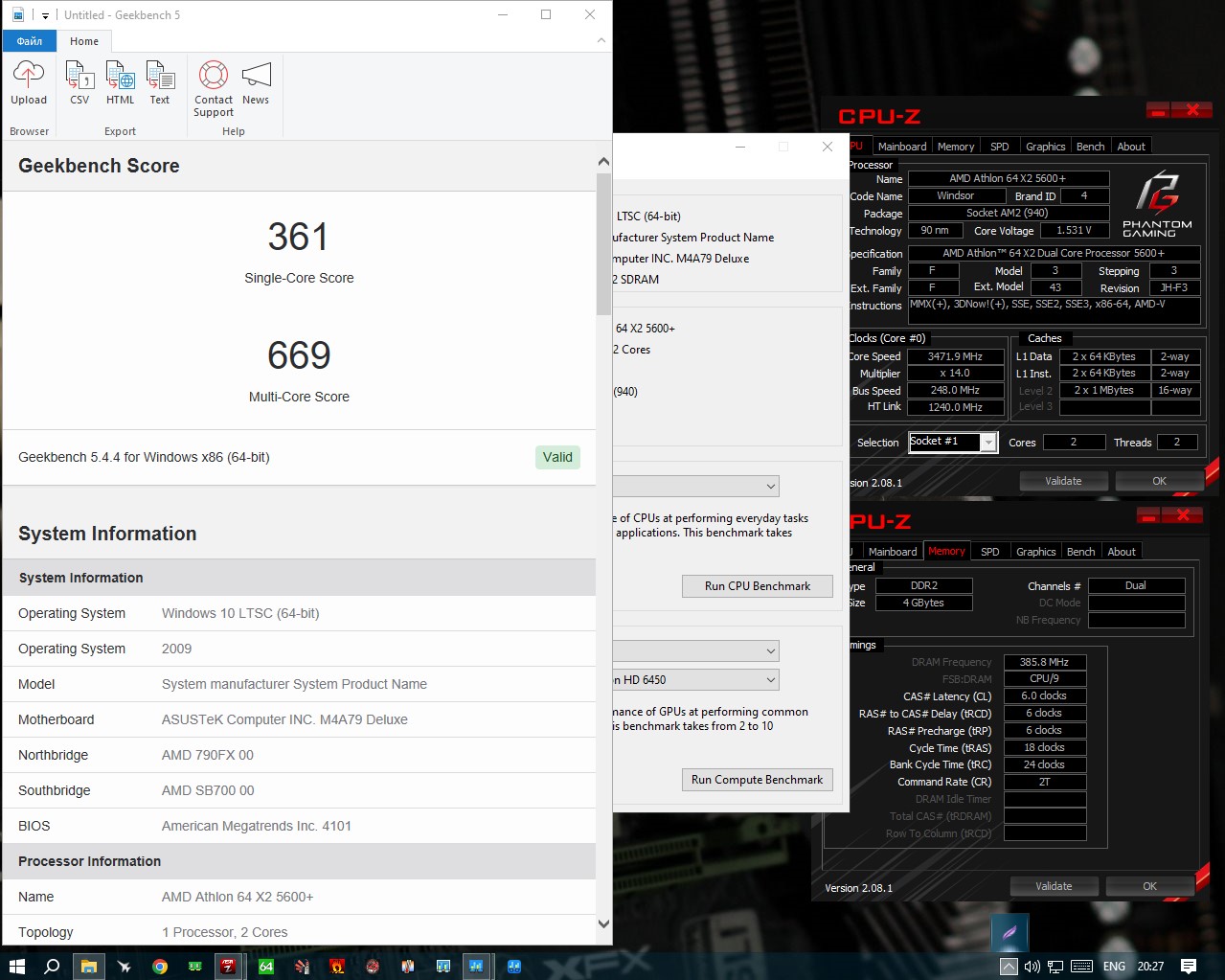Image resolution: width=1225 pixels, height=980 pixels.
Task: Click the green 64 taskbar icon
Action: tap(266, 966)
